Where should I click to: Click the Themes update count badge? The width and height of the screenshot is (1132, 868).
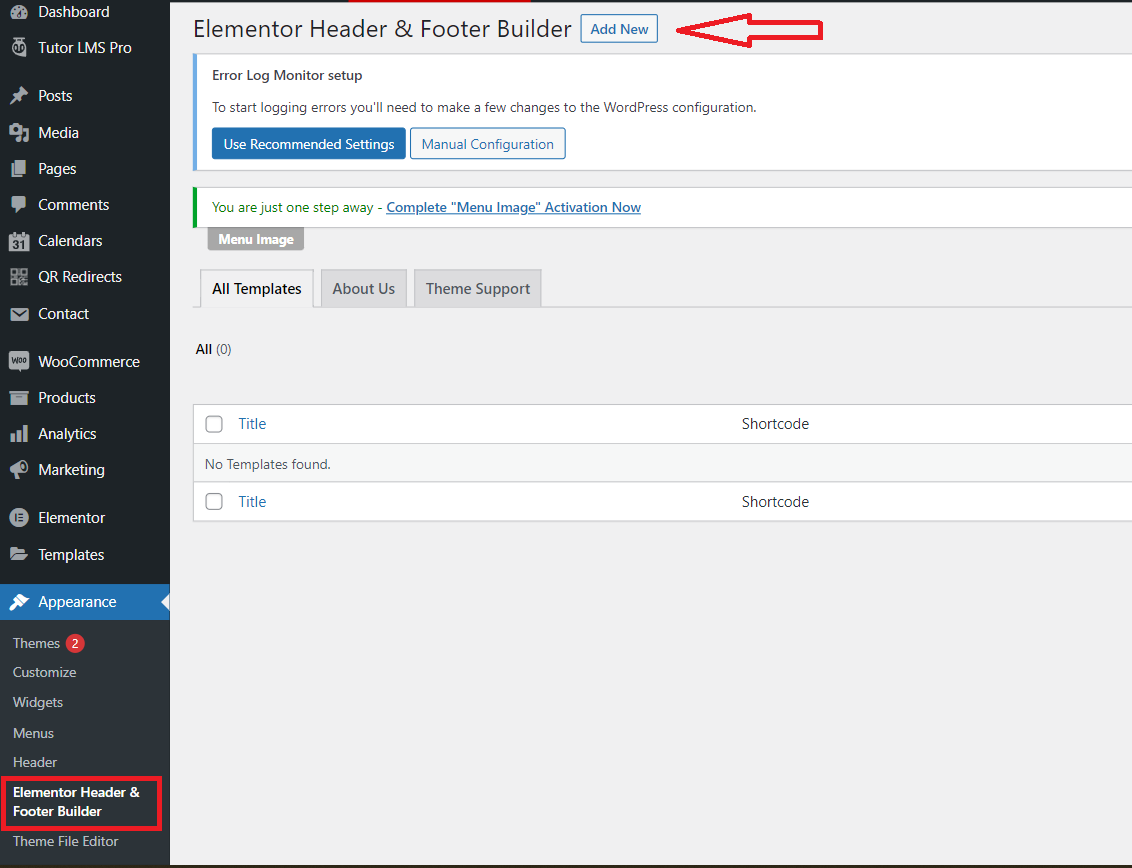click(x=75, y=643)
